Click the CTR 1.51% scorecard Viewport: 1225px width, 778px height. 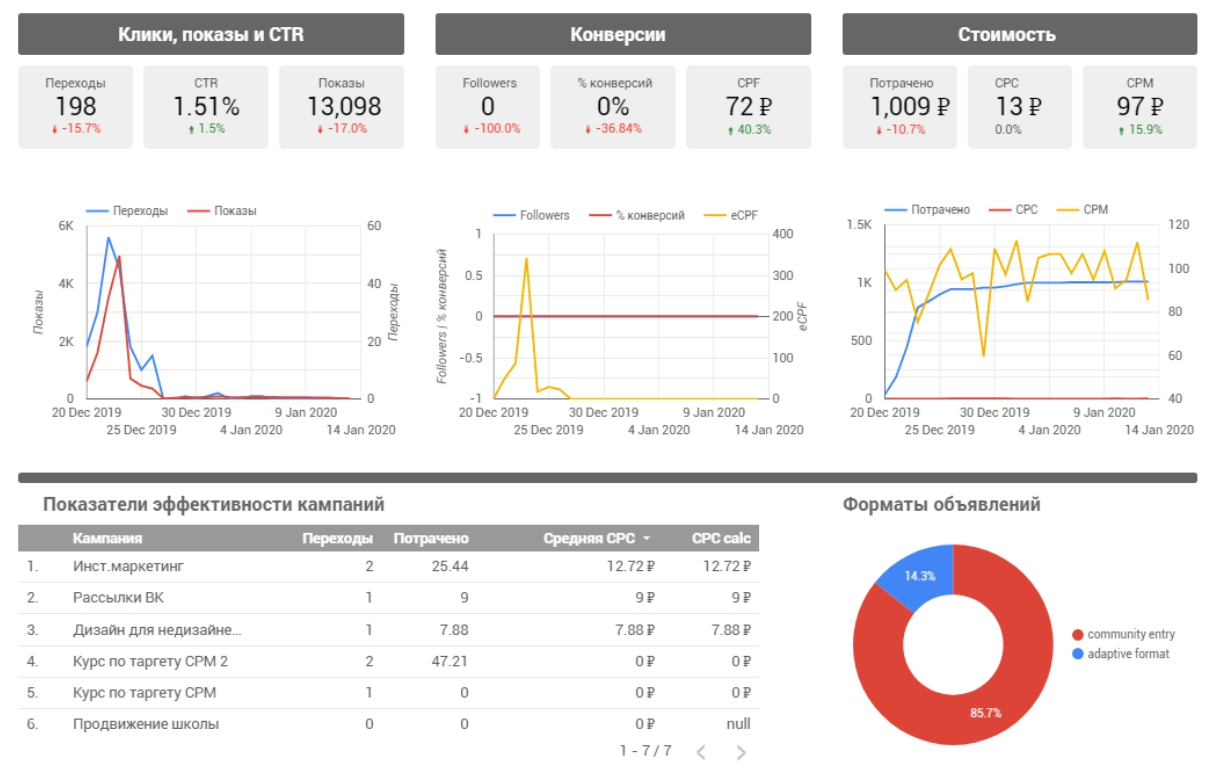206,107
